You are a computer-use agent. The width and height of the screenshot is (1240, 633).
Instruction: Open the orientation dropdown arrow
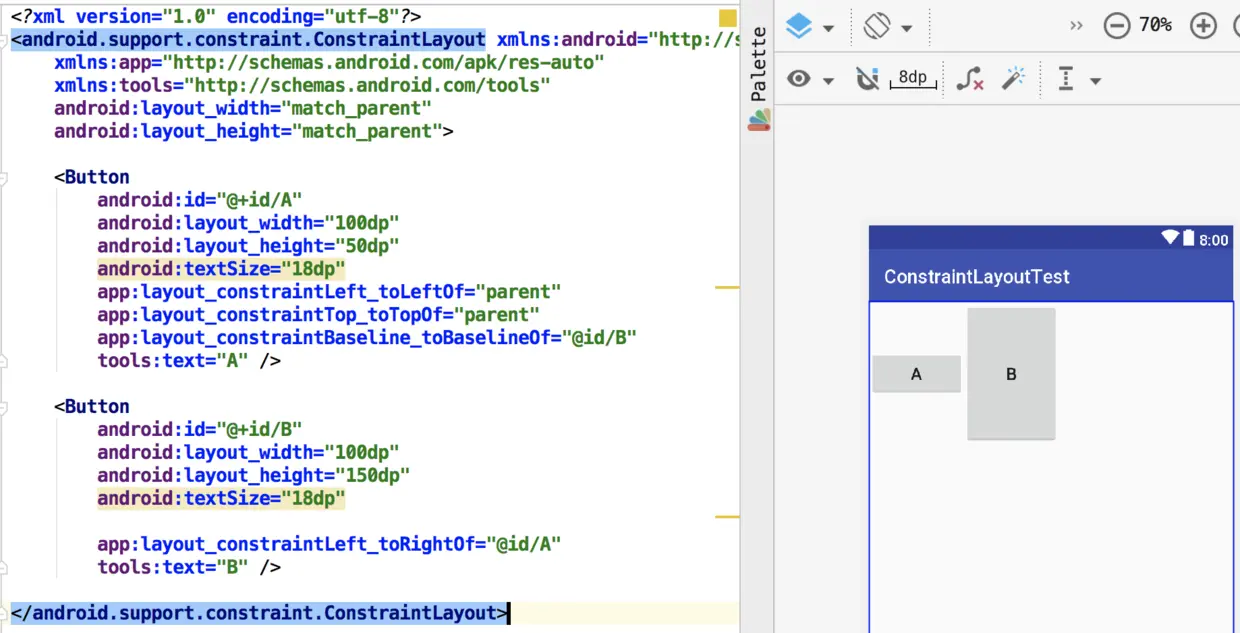(906, 29)
